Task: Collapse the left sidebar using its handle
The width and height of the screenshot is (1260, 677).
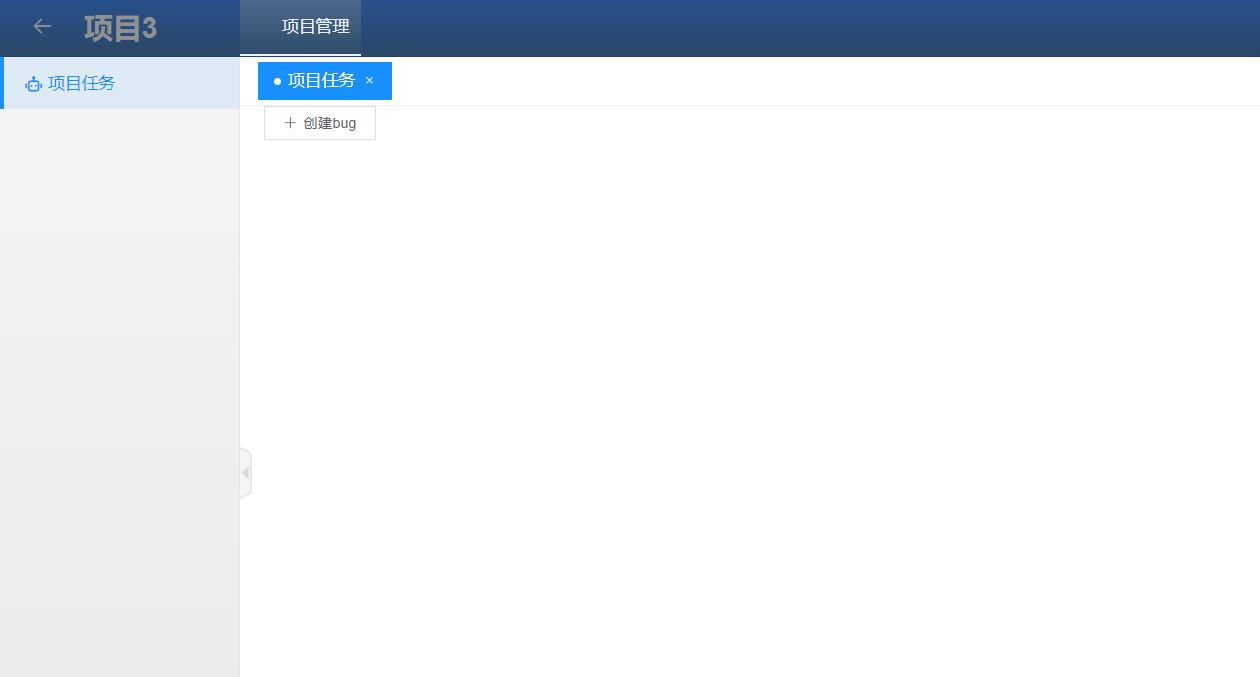Action: 246,473
